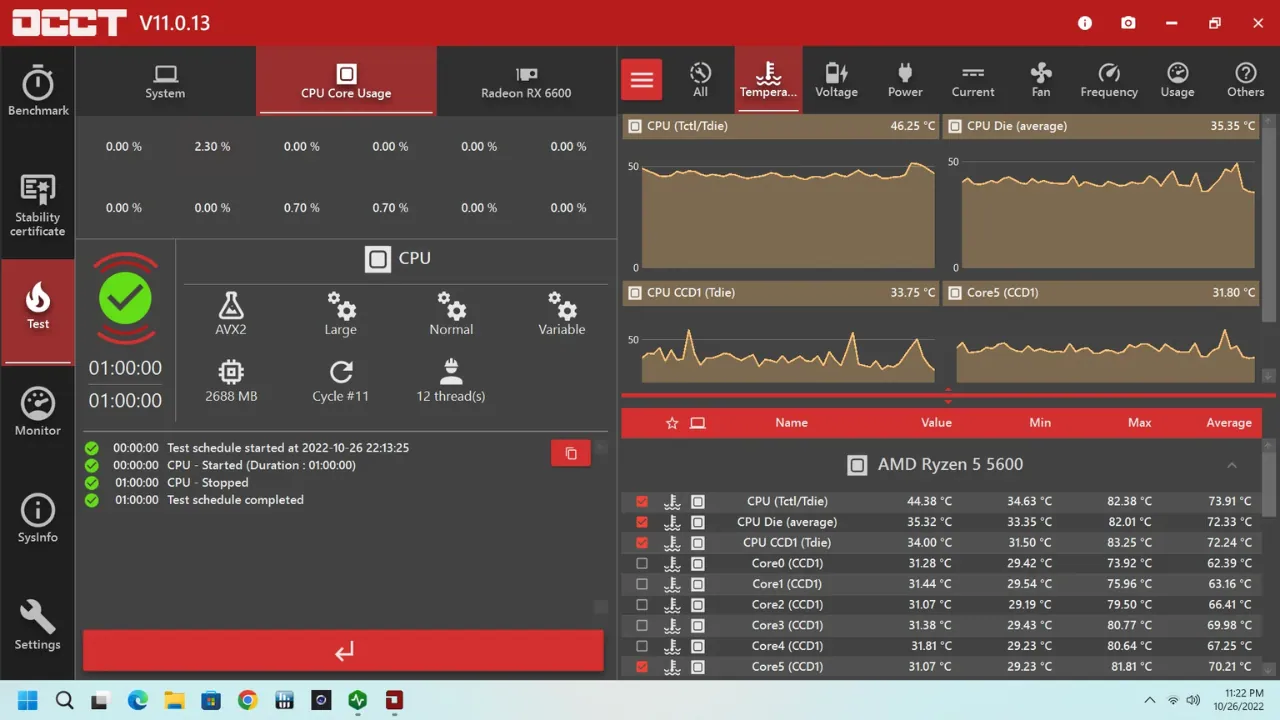Click the info icon in title bar
1280x720 pixels.
click(1086, 23)
